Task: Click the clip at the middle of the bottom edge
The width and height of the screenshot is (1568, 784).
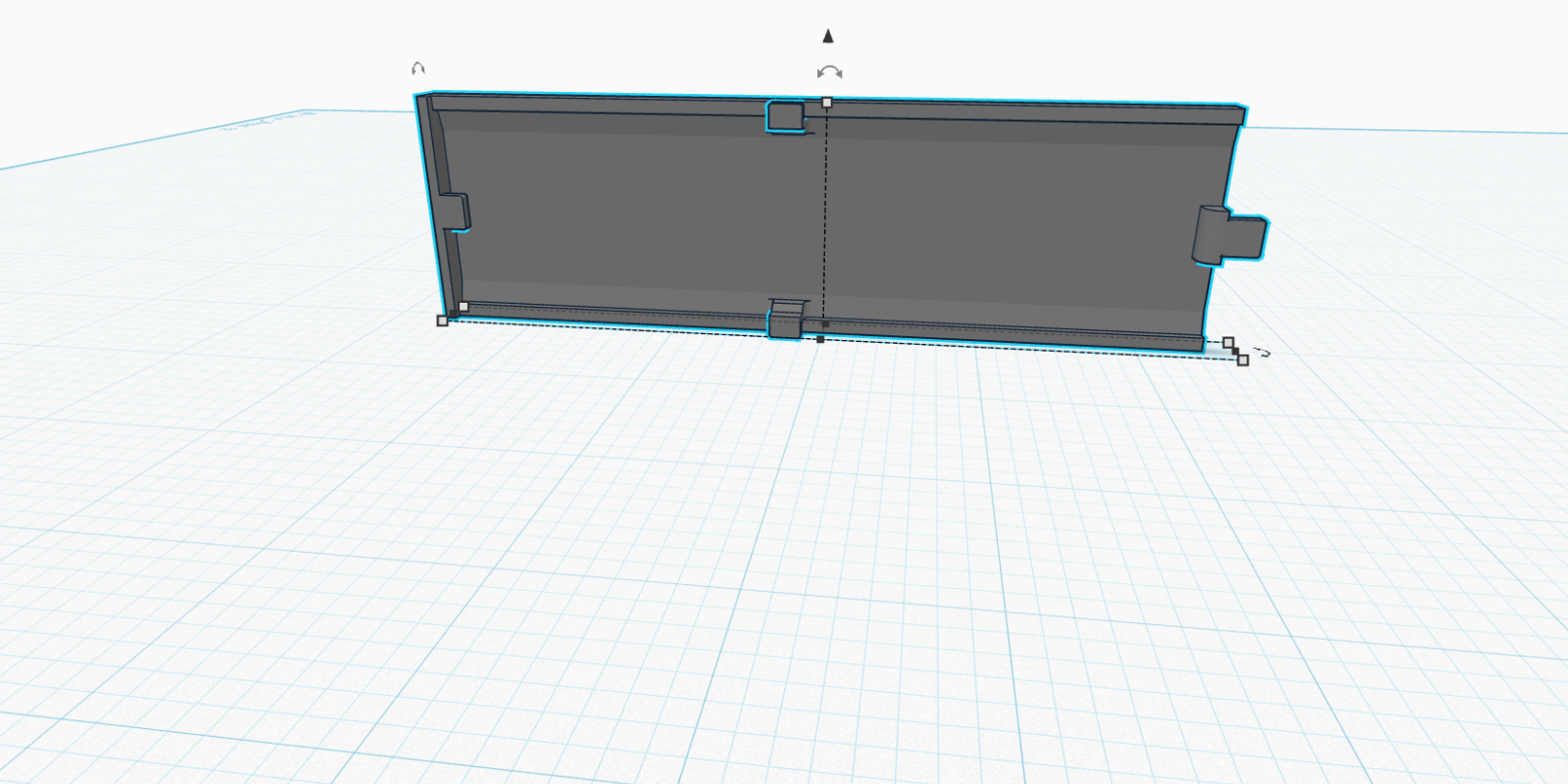Action: point(786,318)
